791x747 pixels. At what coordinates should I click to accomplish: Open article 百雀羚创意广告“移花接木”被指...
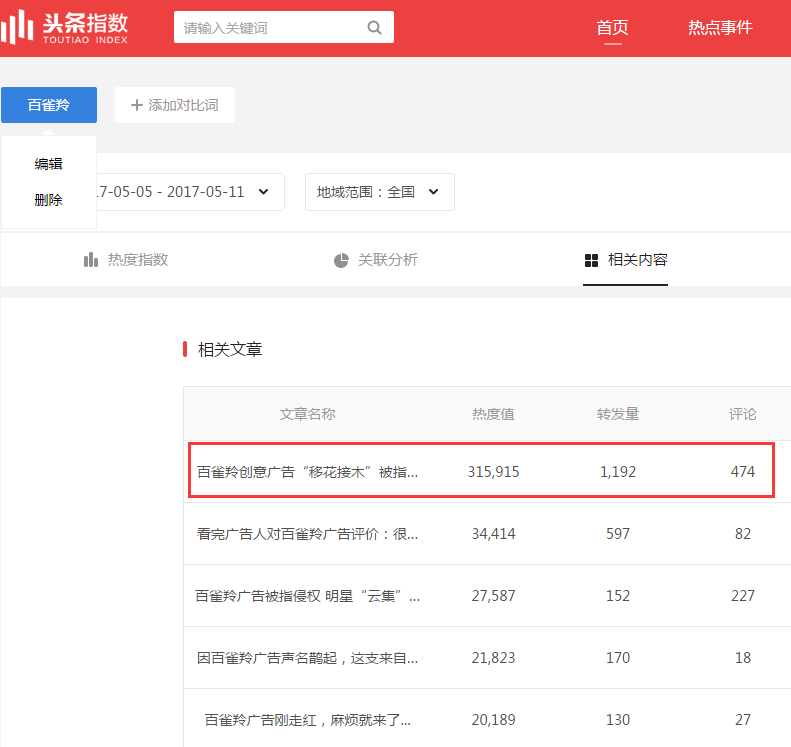tap(307, 472)
